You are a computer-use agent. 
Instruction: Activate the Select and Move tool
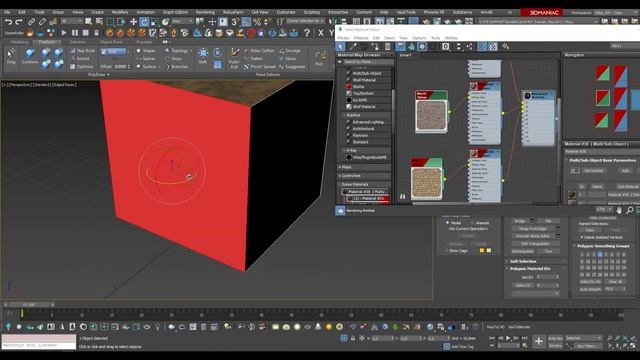click(x=133, y=22)
